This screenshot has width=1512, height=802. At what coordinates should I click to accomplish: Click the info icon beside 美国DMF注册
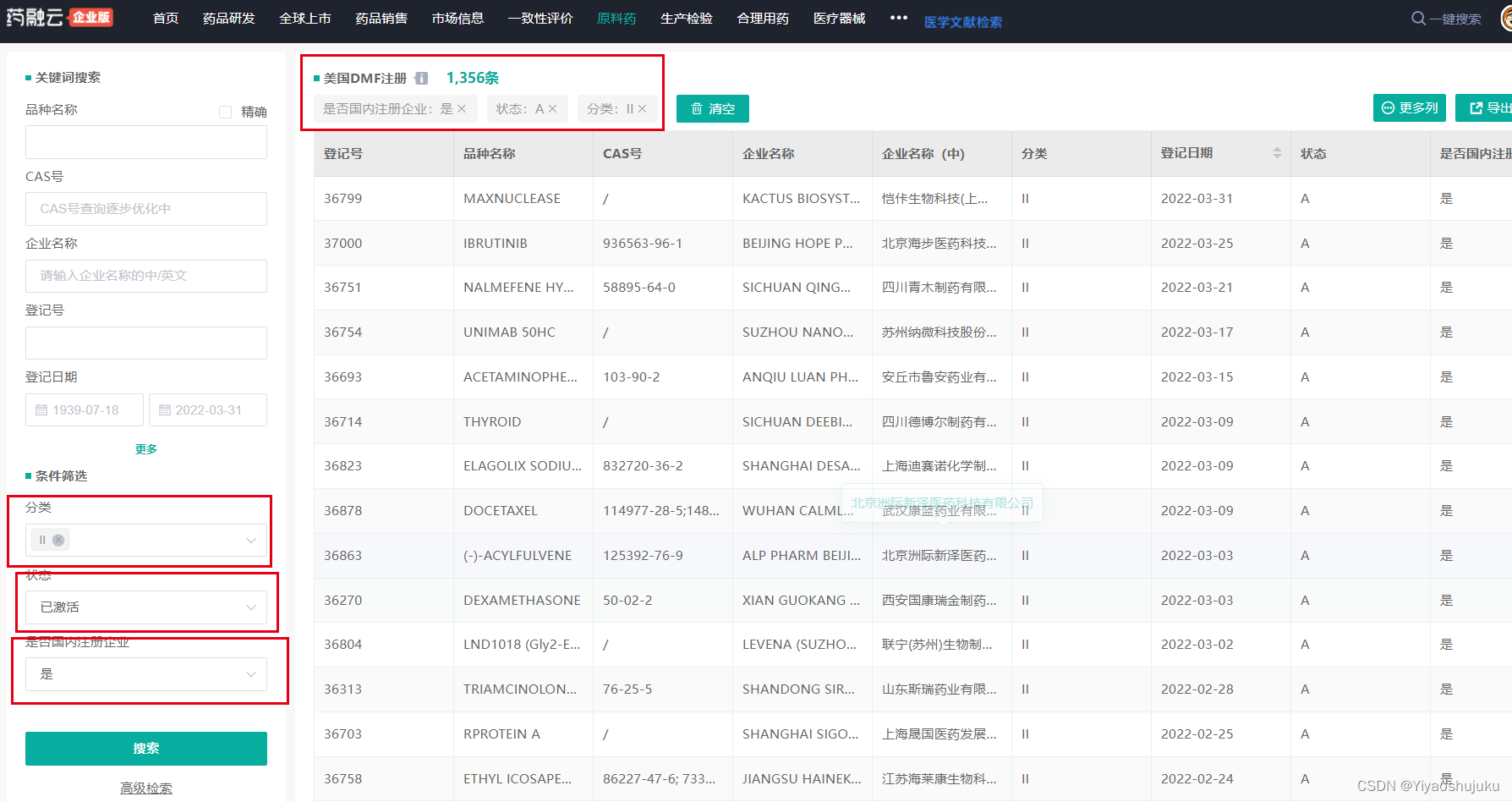[x=421, y=78]
